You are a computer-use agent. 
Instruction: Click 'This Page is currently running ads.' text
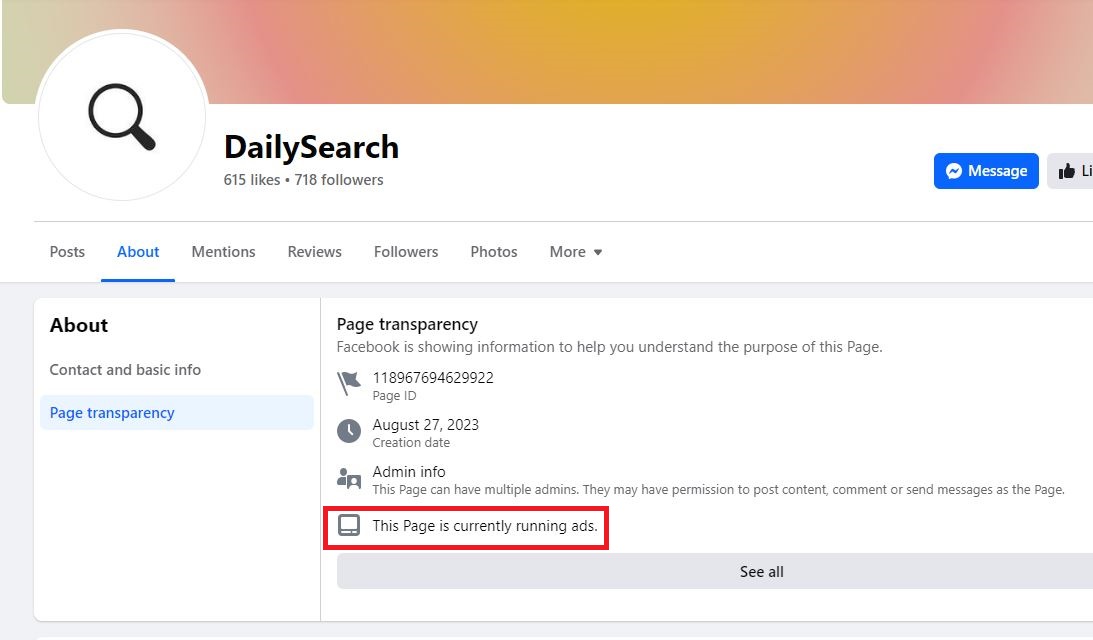click(484, 526)
